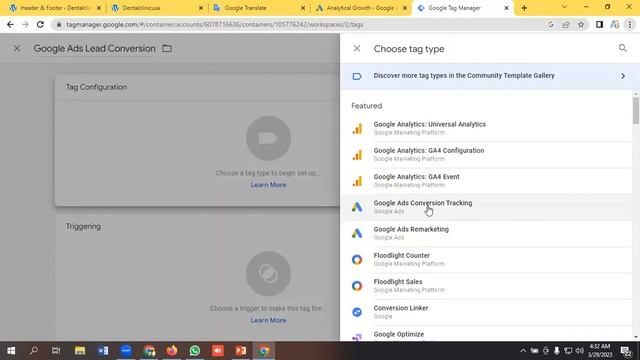Select Google Analytics: Universal Analytics icon
Viewport: 640px width, 360px height.
click(357, 129)
